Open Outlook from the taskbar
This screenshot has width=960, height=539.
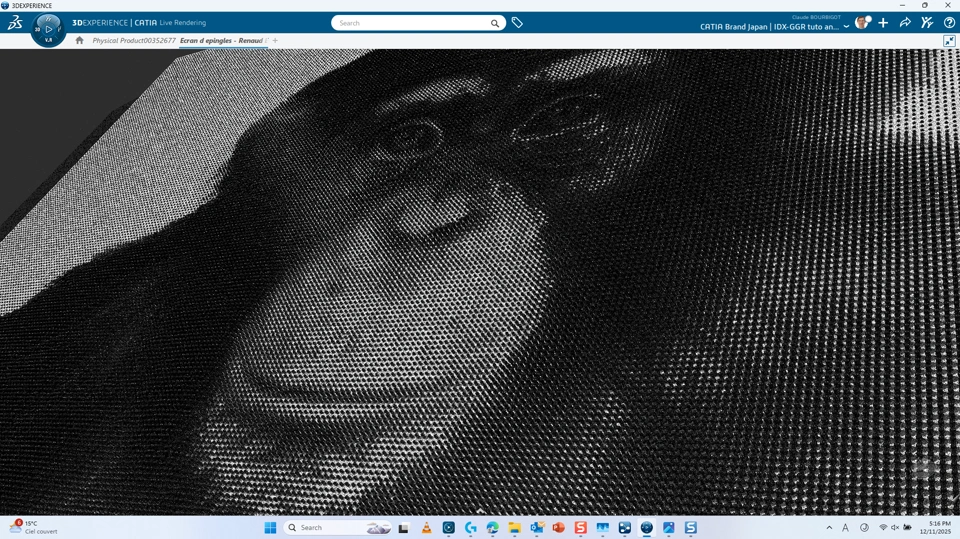tap(537, 528)
